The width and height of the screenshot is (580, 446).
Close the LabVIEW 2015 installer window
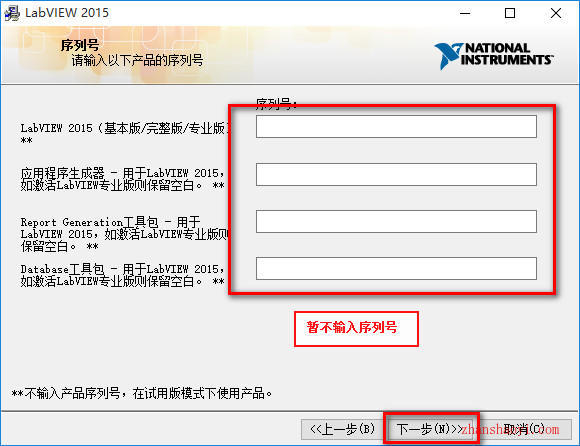(x=556, y=13)
